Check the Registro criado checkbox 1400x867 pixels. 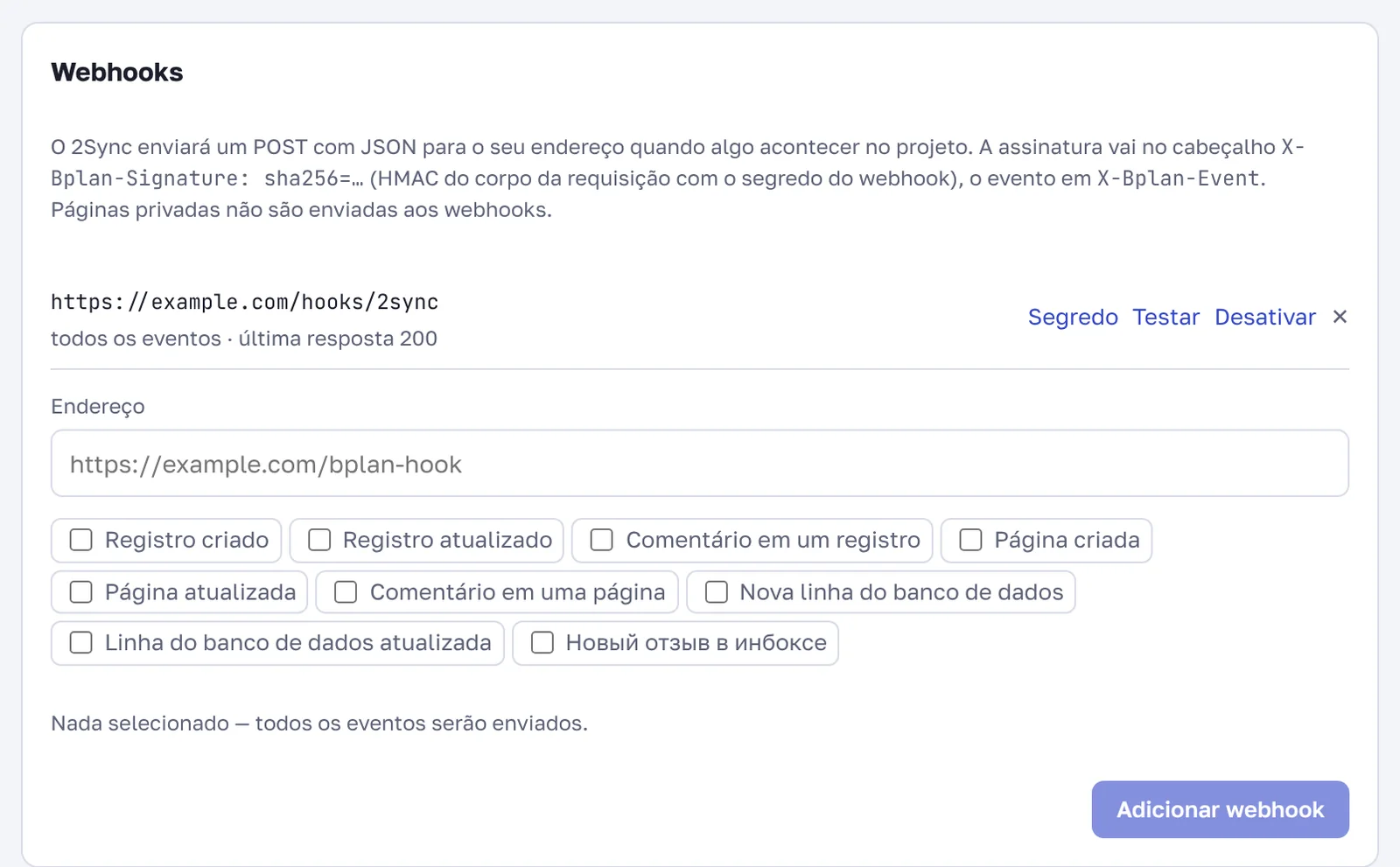(81, 540)
